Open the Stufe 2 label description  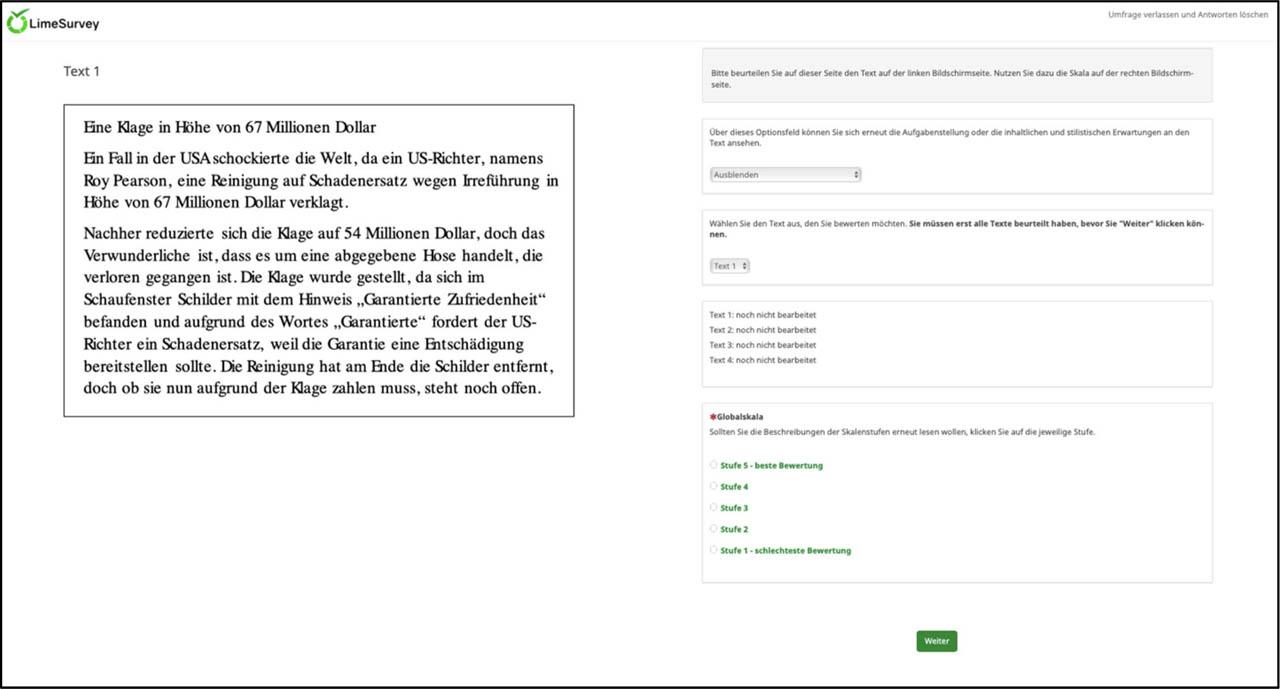pyautogui.click(x=734, y=530)
